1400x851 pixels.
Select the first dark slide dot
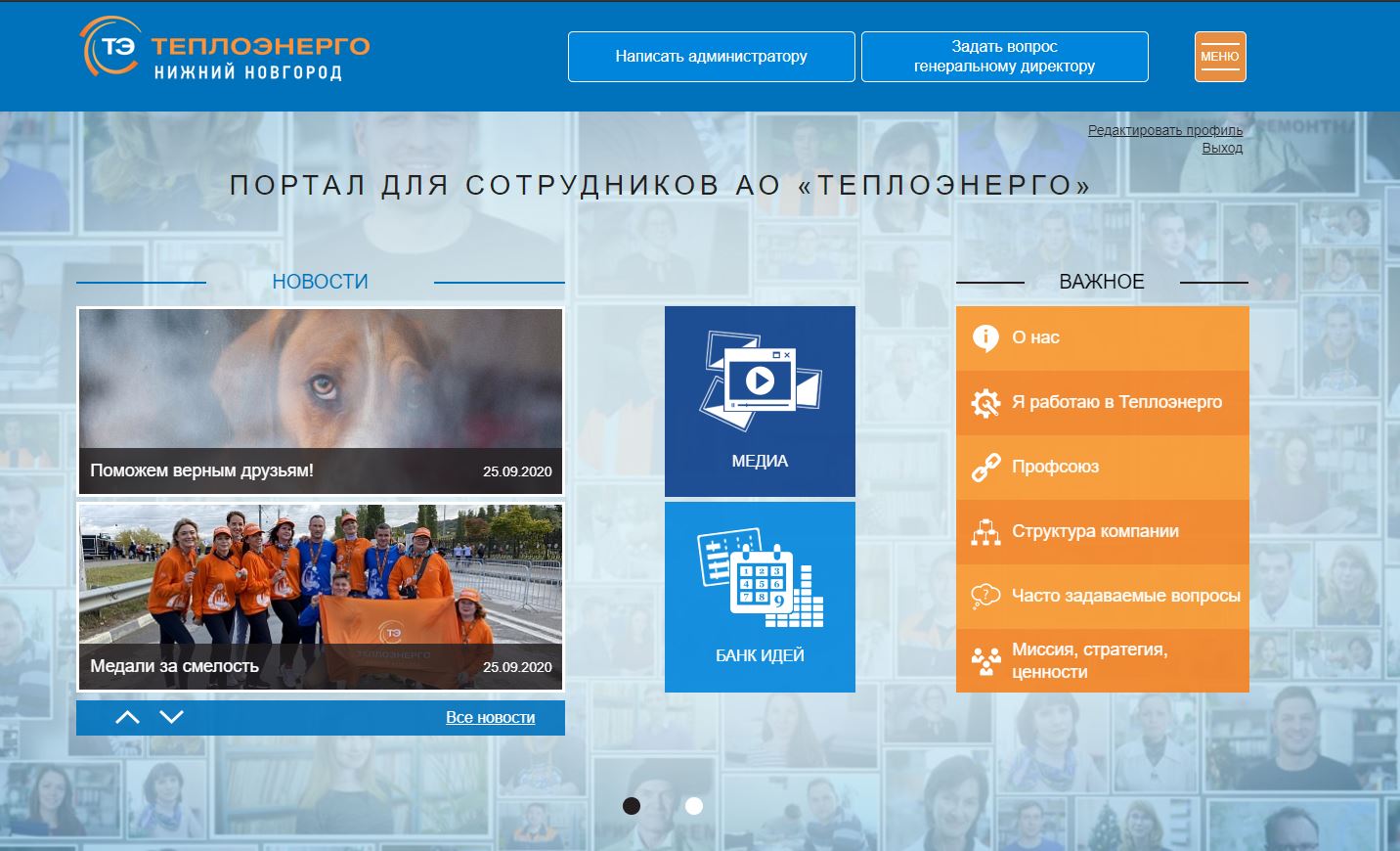coord(632,806)
